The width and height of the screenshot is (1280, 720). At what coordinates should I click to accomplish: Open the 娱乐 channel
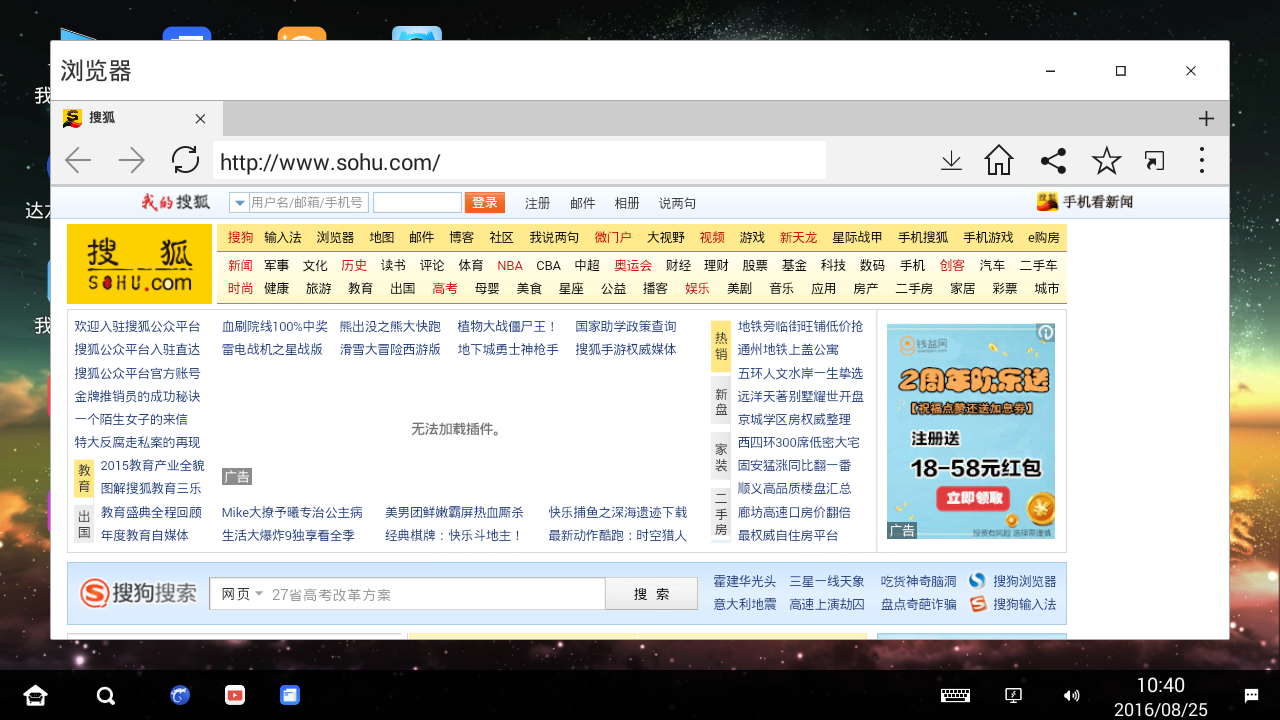(697, 288)
